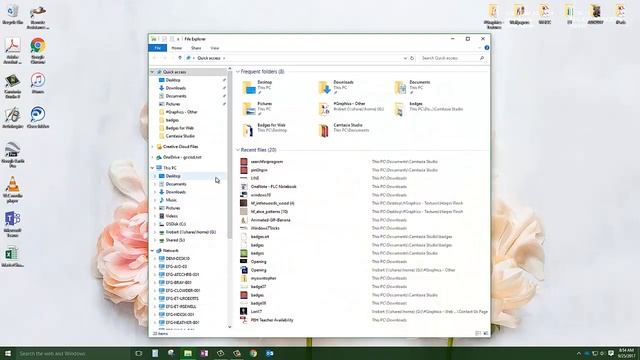Viewport: 640px width, 360px height.
Task: Select Shared (S:) network drive
Action: click(x=175, y=240)
